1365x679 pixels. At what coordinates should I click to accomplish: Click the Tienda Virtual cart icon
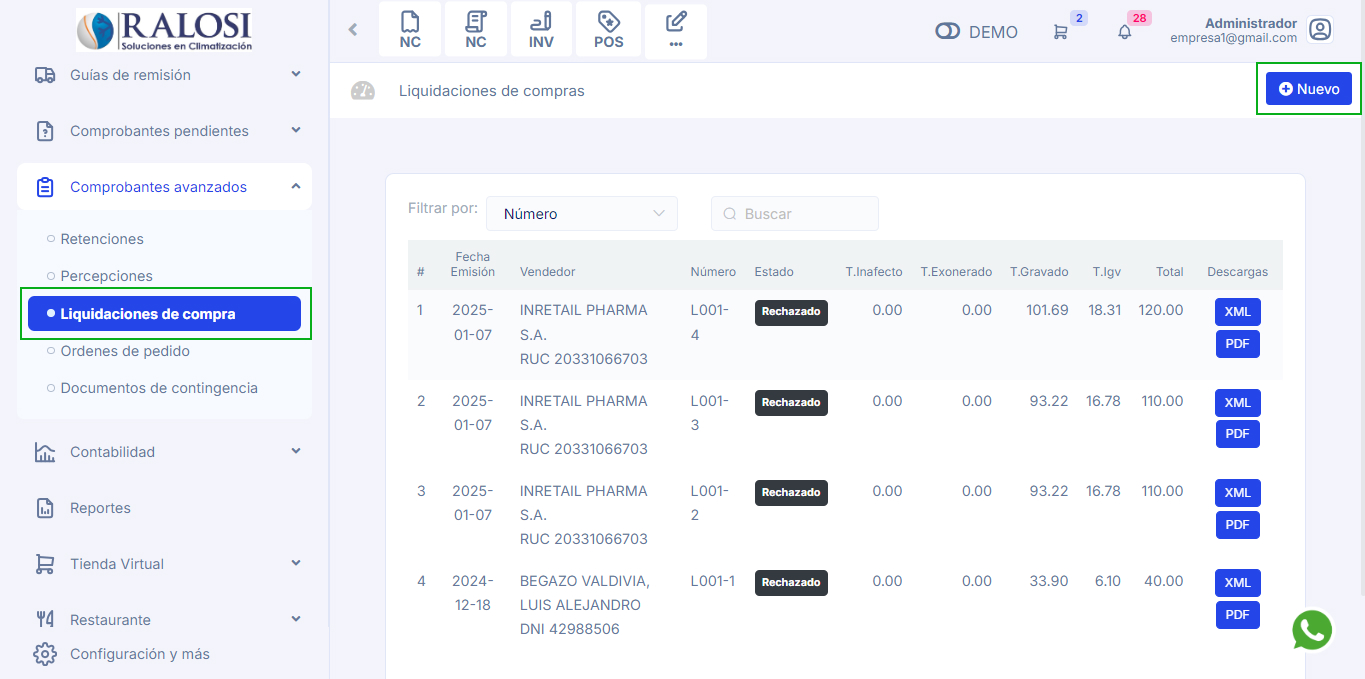coord(45,564)
